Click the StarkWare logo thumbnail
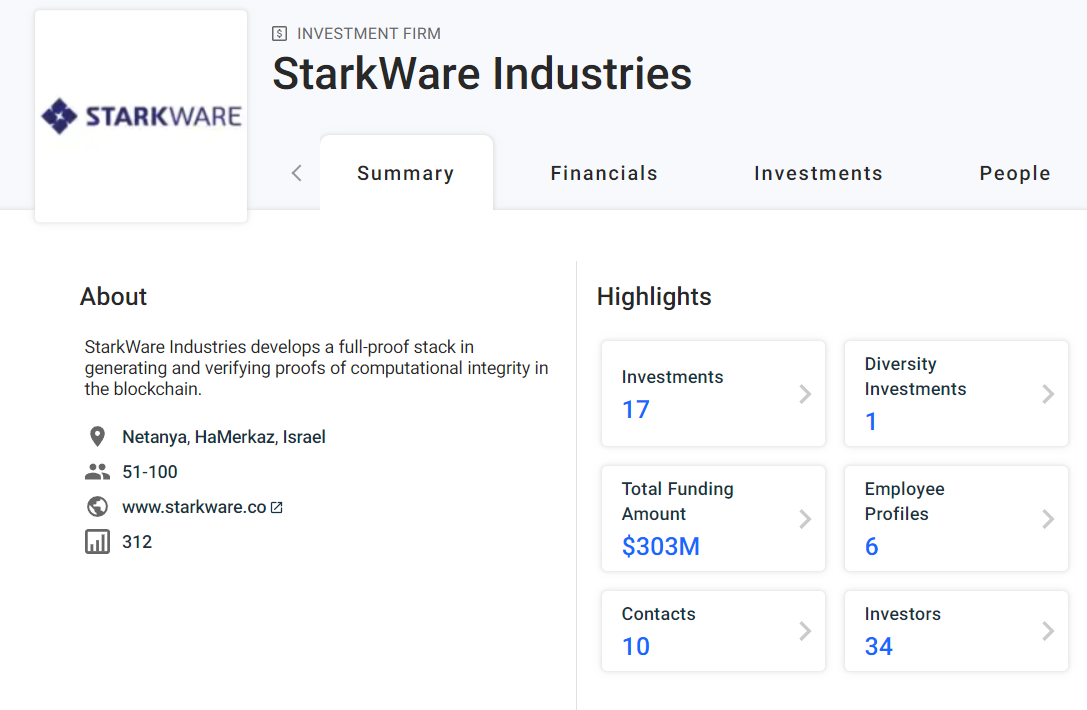Screen dimensions: 1087x710 [141, 116]
